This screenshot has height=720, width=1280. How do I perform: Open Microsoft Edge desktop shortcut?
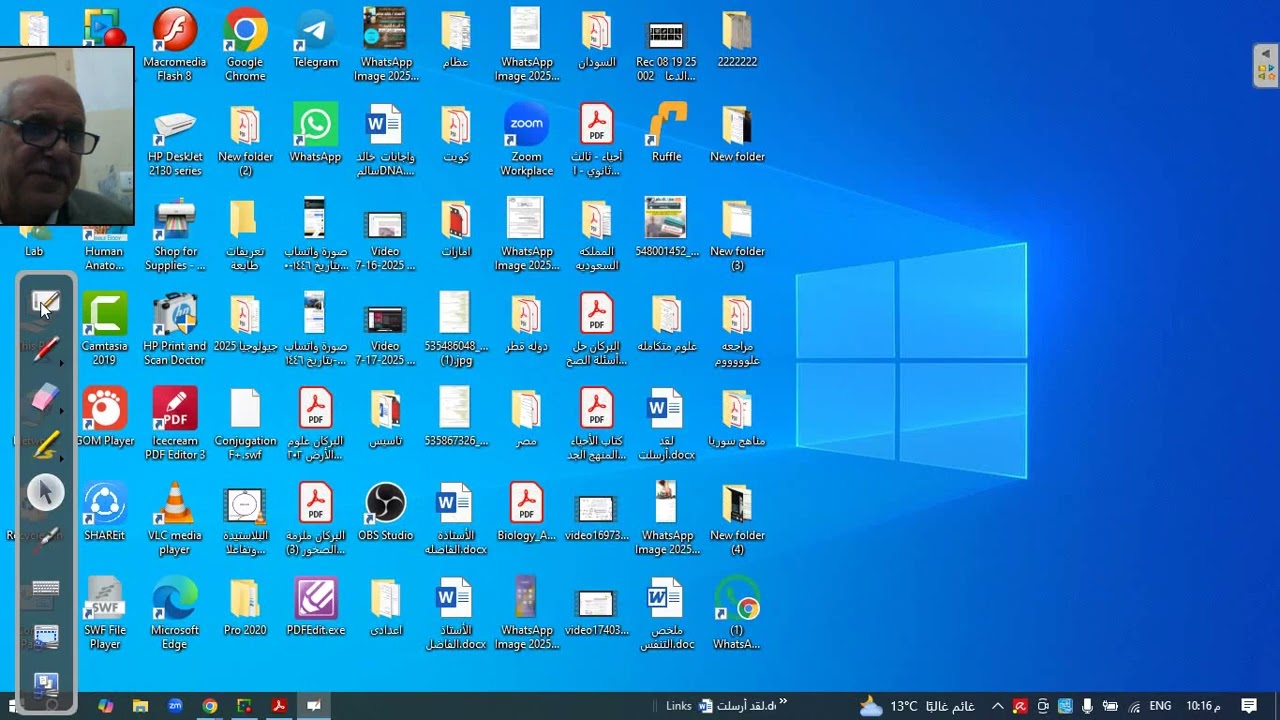174,614
